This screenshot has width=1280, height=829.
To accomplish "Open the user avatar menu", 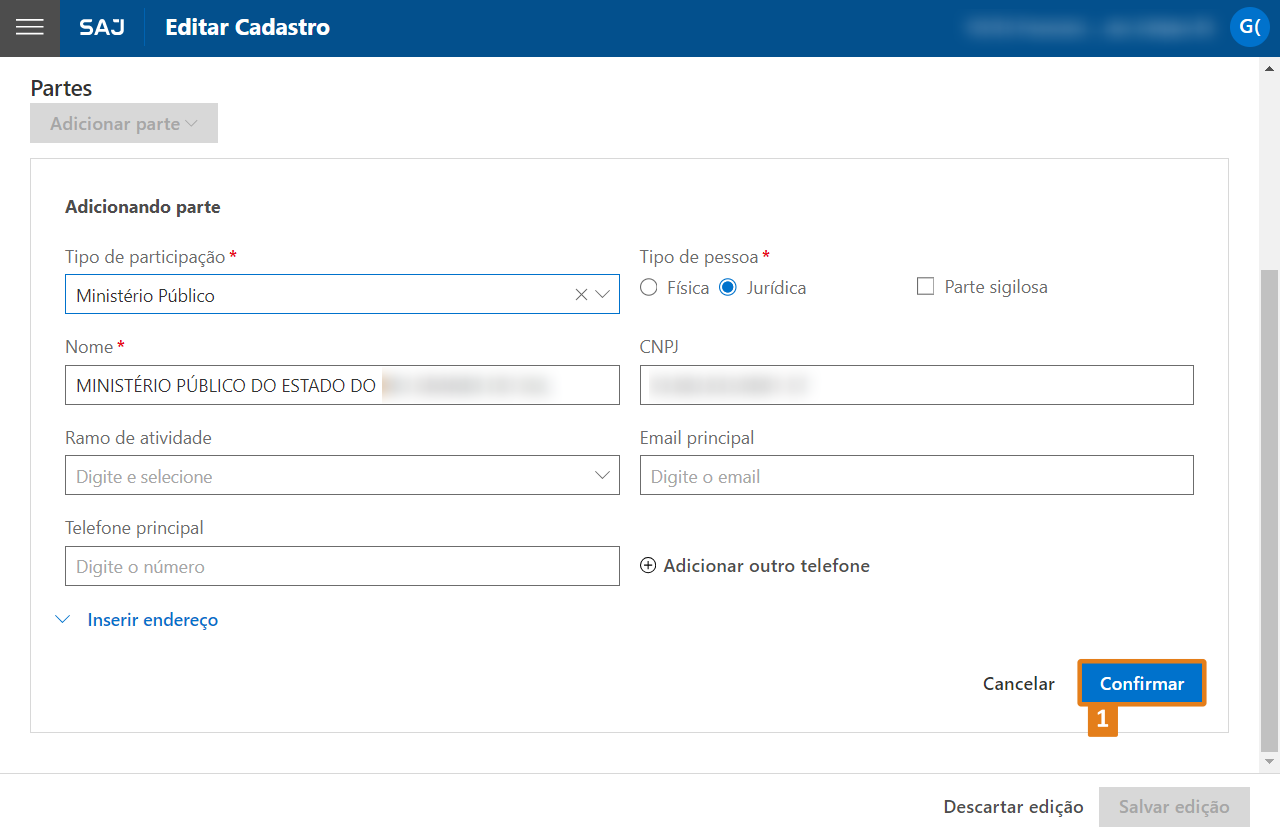I will (1249, 27).
